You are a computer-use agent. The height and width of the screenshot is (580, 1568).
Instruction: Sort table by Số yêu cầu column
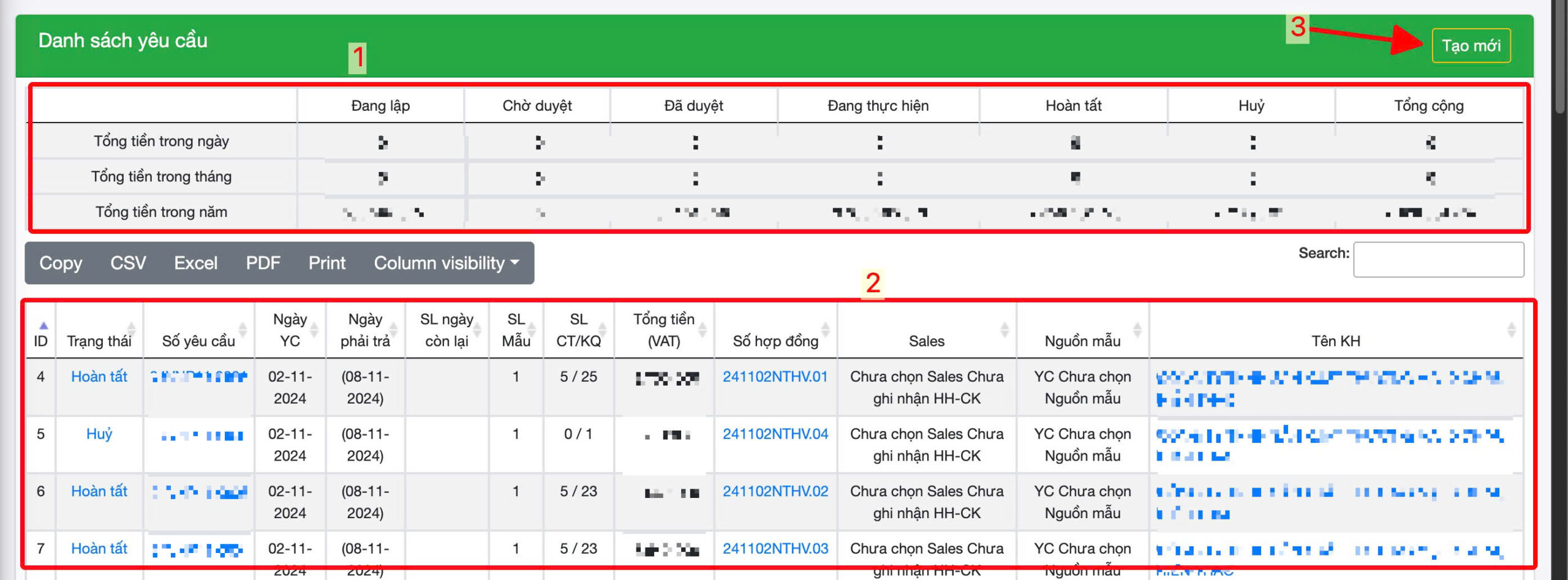198,341
